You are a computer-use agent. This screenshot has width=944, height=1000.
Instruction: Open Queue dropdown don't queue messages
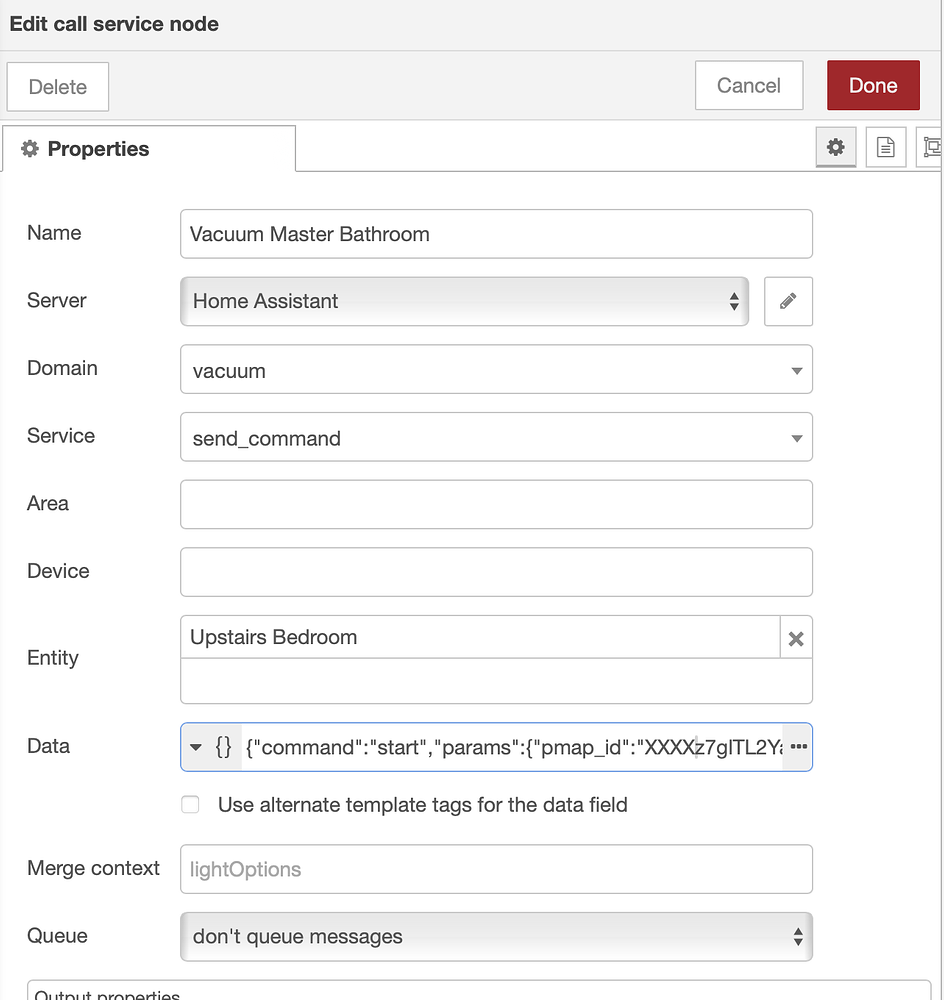pyautogui.click(x=496, y=936)
